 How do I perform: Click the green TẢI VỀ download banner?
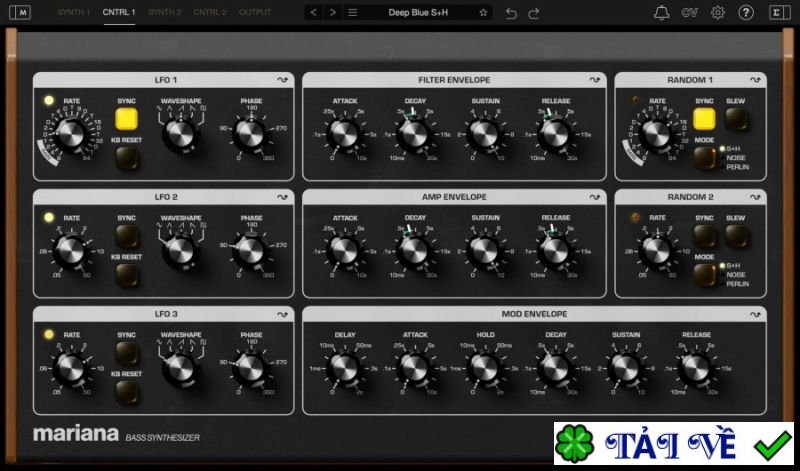673,445
